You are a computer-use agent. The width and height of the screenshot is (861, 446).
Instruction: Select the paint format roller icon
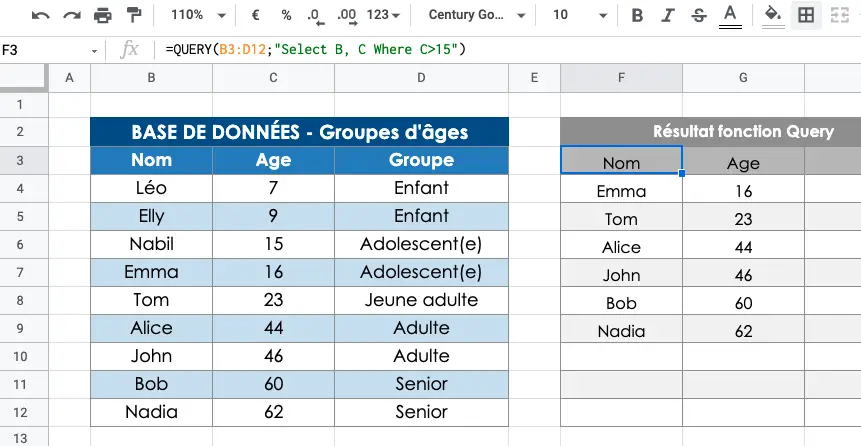[x=134, y=15]
